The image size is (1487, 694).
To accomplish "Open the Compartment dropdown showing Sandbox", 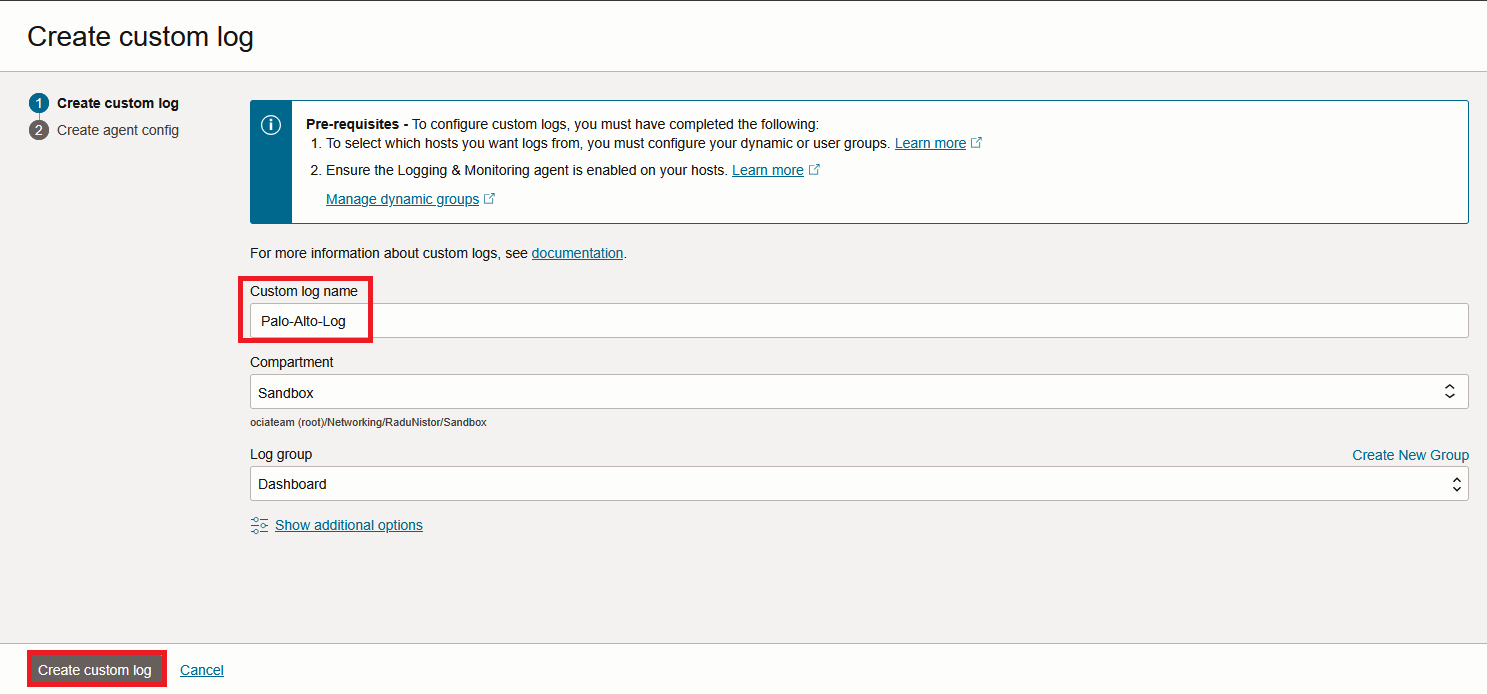I will pyautogui.click(x=858, y=392).
